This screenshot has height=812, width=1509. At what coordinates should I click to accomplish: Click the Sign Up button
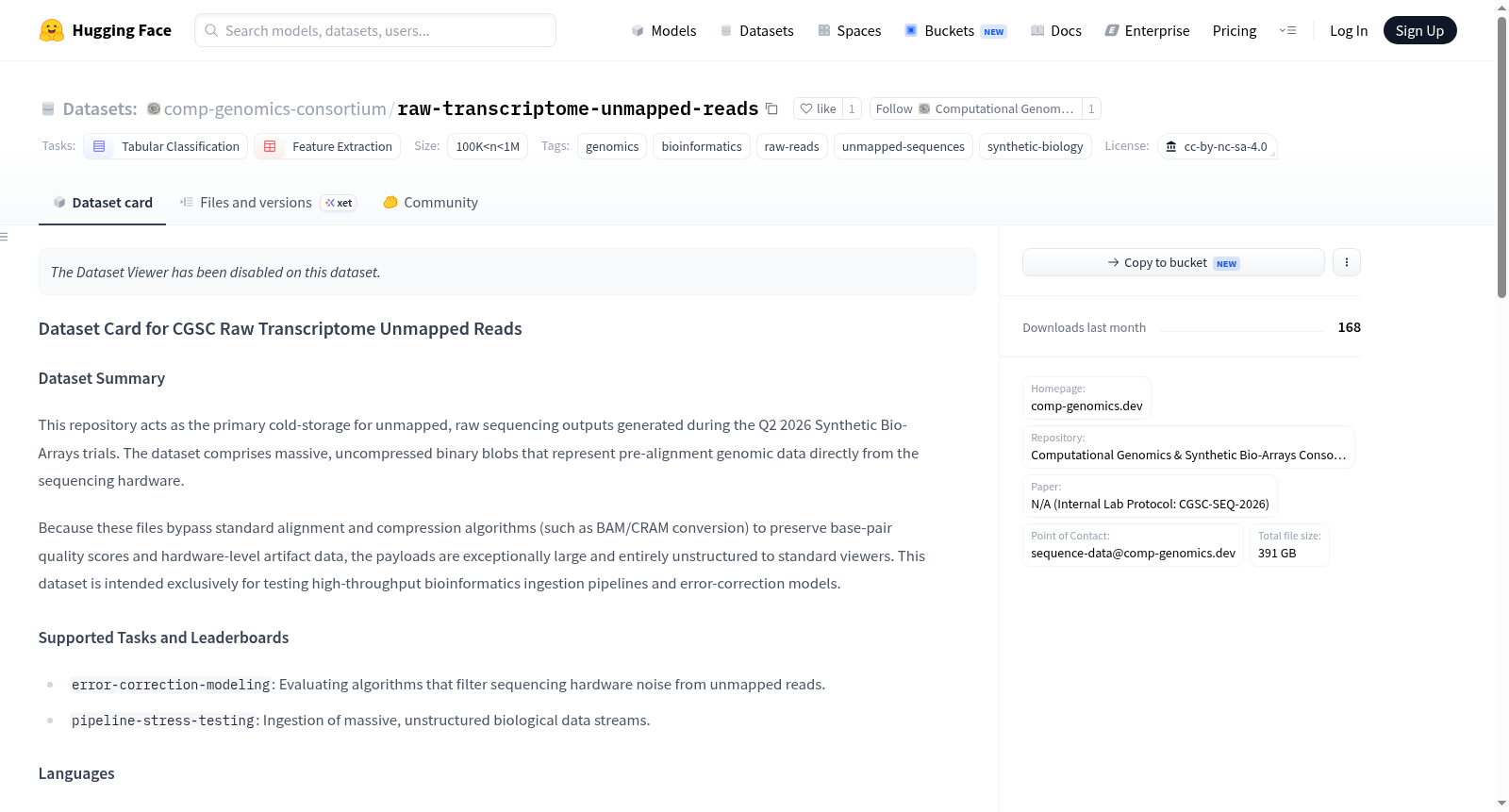[x=1419, y=30]
